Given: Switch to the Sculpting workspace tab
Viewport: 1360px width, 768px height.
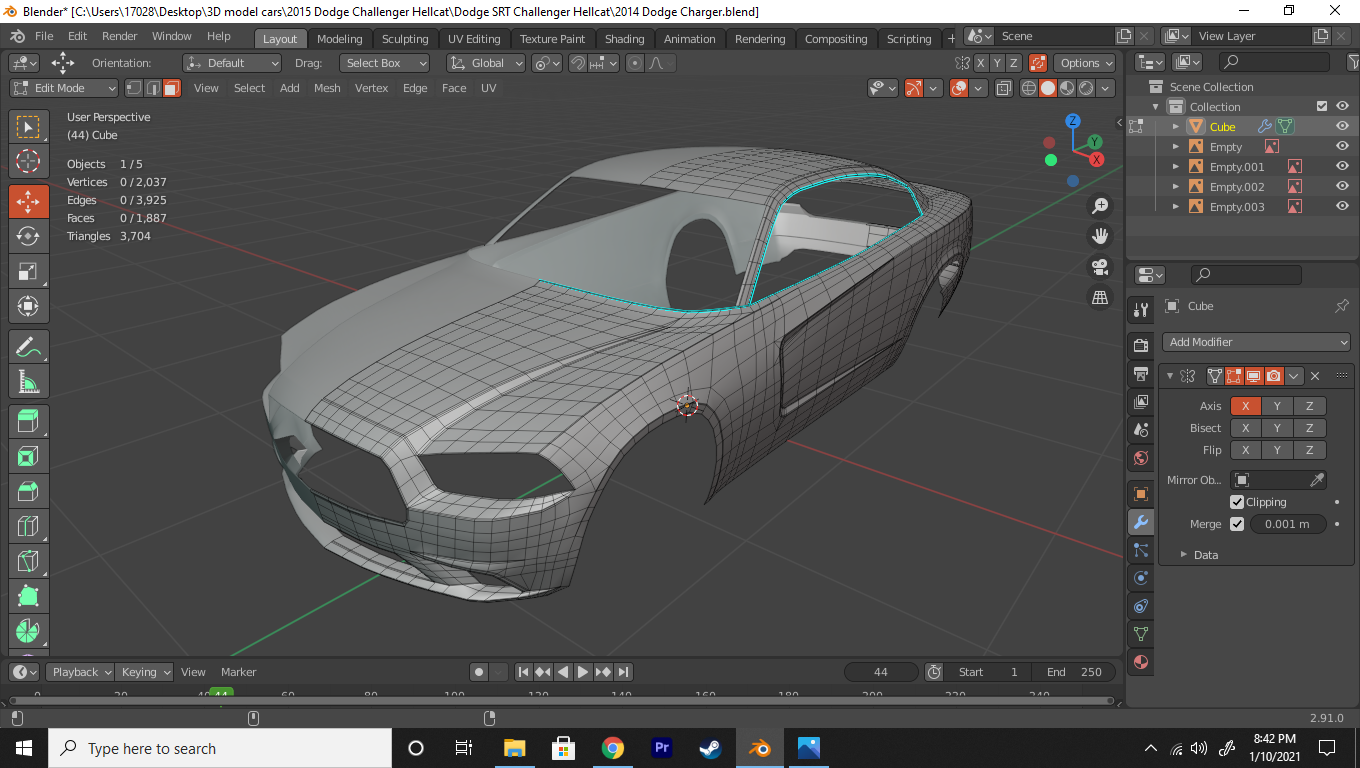Looking at the screenshot, I should (x=404, y=39).
